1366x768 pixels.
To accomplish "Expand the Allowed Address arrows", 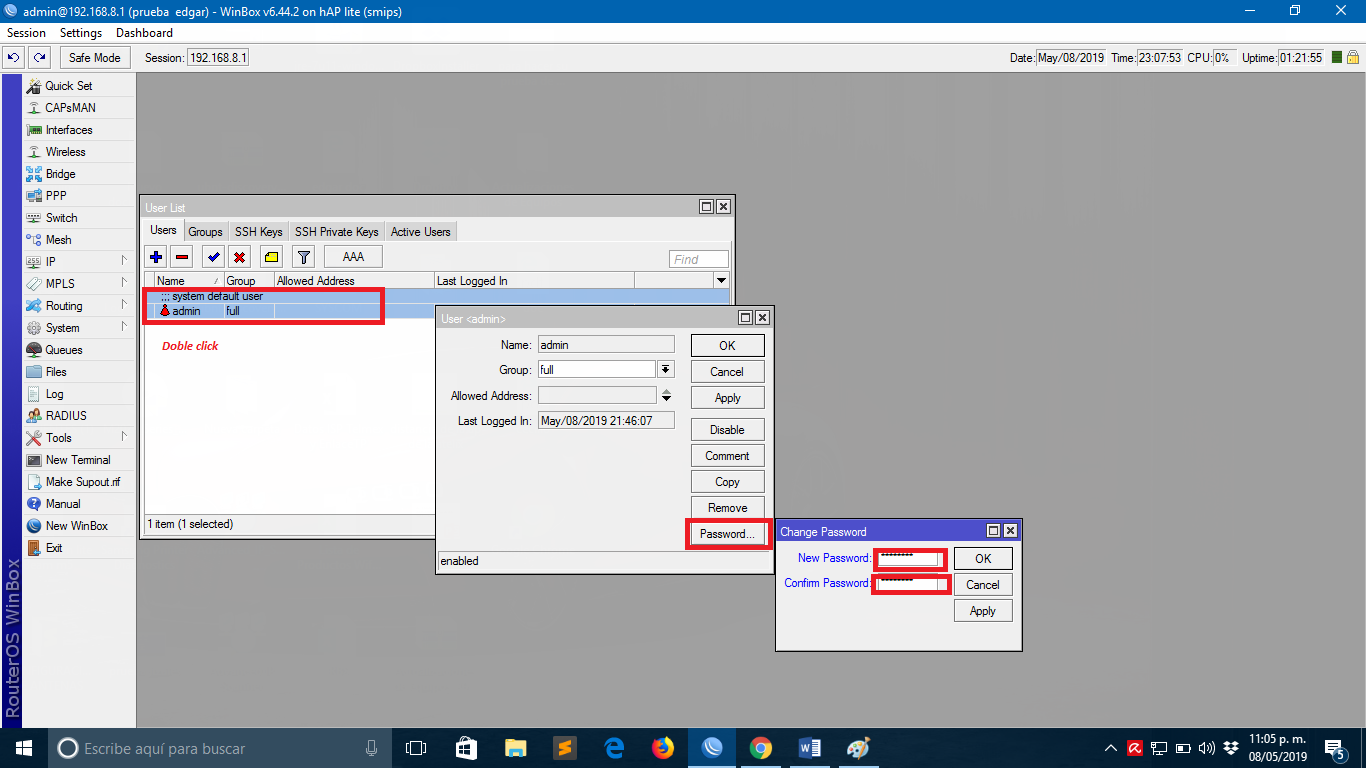I will [666, 396].
